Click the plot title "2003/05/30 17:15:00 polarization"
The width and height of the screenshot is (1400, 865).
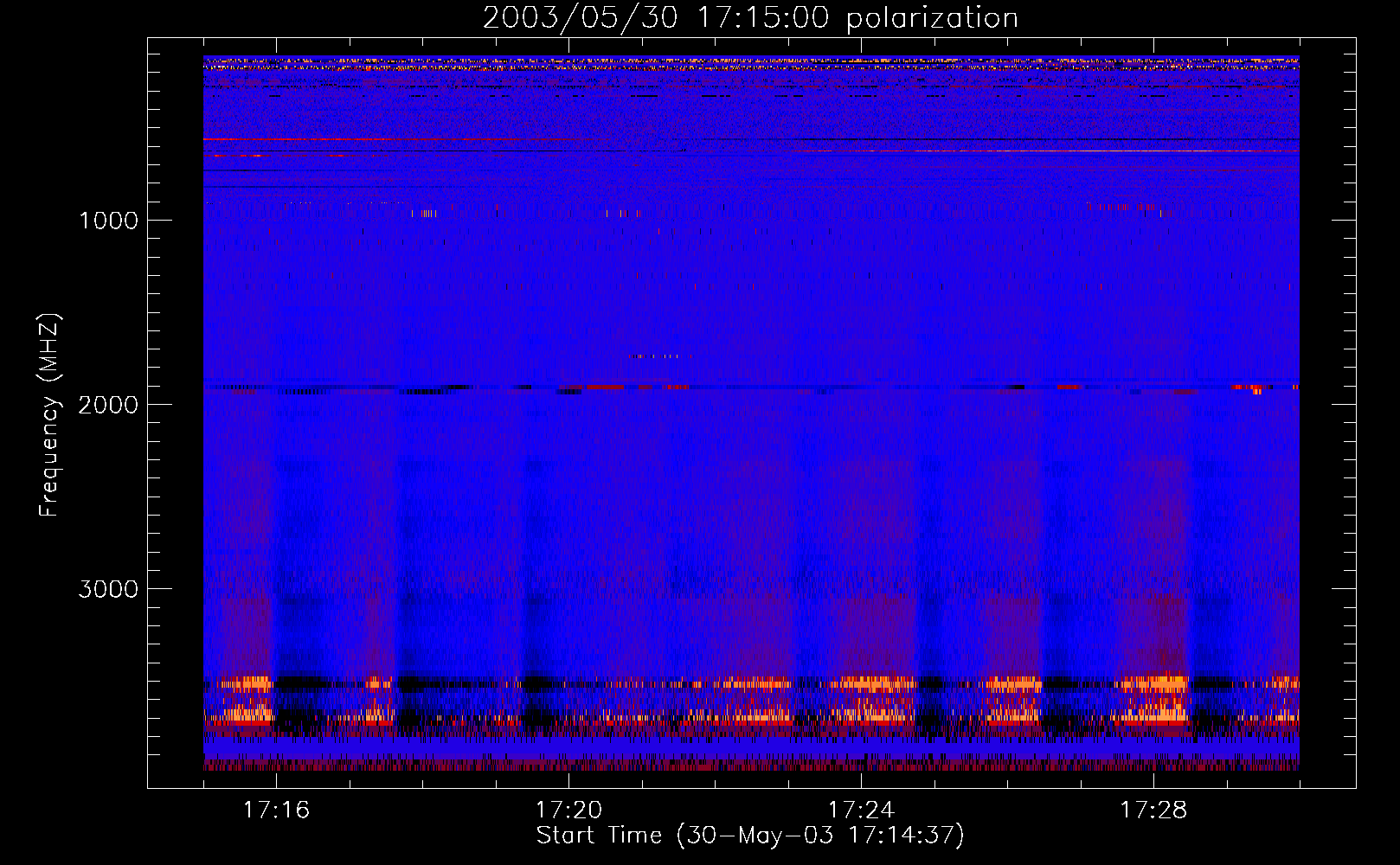(x=750, y=18)
